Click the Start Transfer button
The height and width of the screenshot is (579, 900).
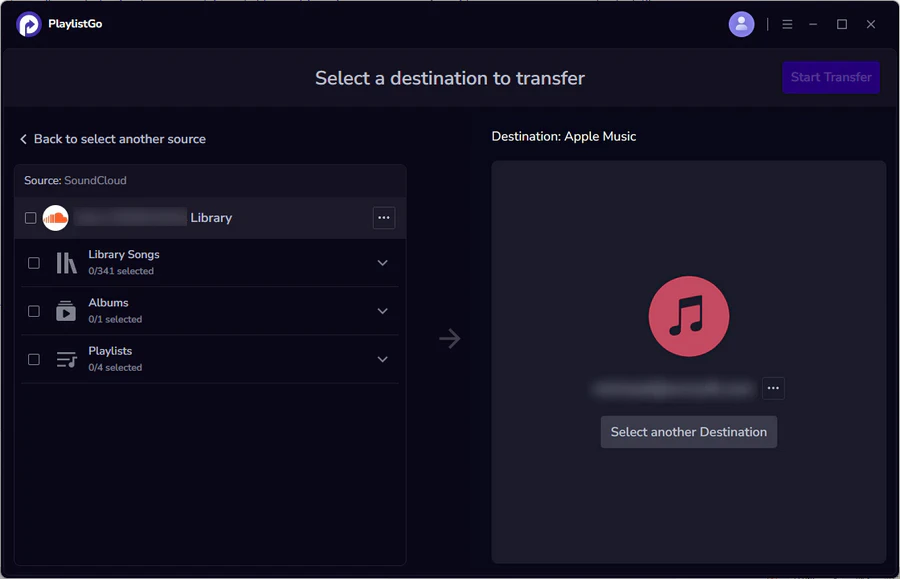[831, 77]
